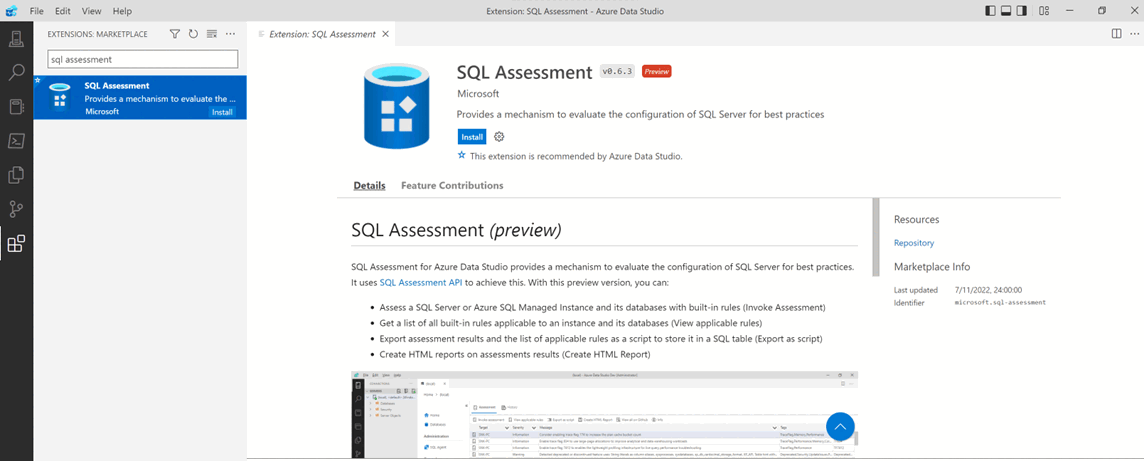1144x461 pixels.
Task: Open the Notebooks view in activity bar
Action: [16, 107]
